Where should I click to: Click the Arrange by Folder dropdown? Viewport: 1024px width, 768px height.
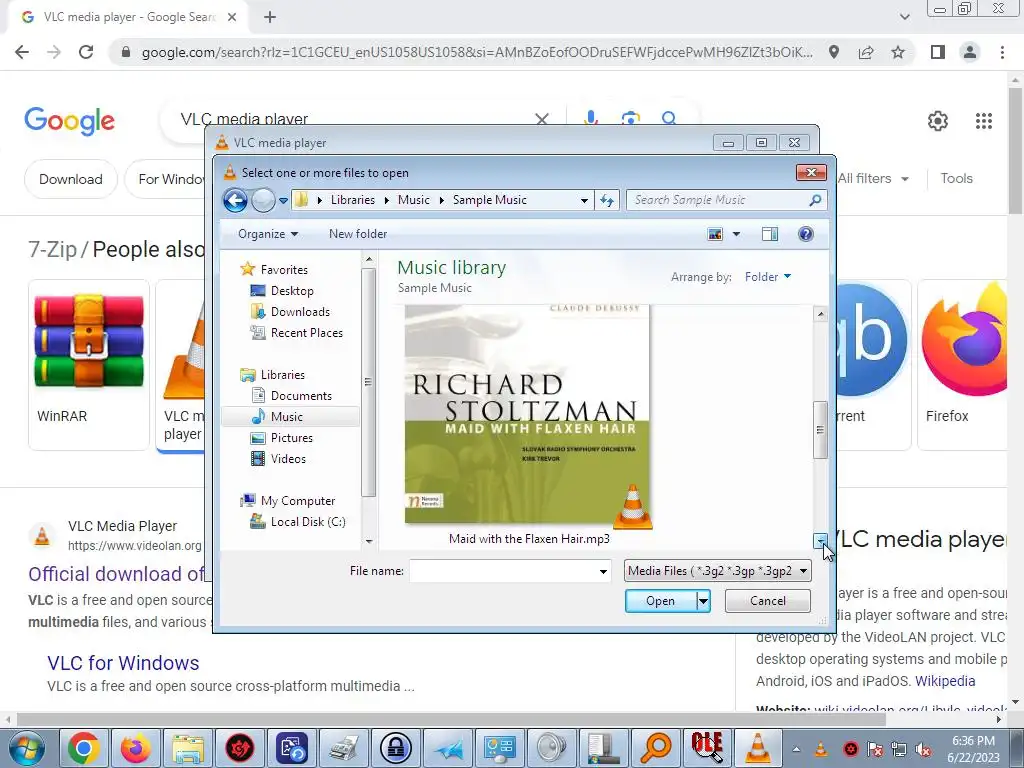[768, 277]
